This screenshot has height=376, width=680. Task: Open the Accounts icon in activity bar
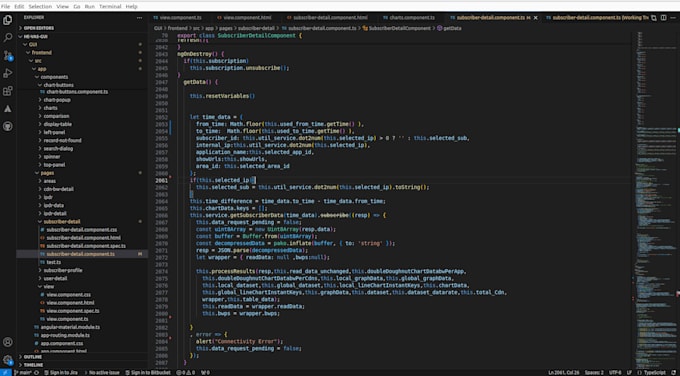pyautogui.click(x=7, y=342)
